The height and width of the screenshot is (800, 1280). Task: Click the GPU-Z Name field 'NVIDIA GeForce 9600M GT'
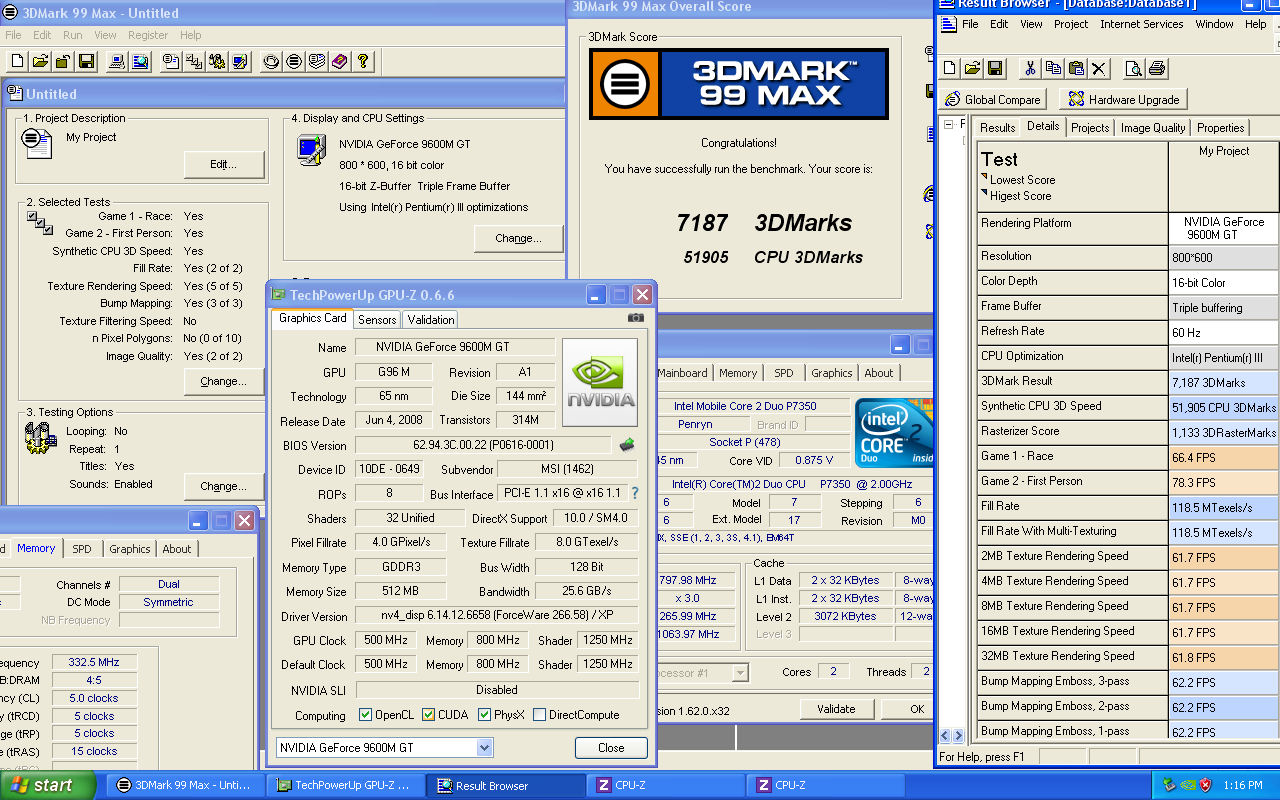pos(455,347)
